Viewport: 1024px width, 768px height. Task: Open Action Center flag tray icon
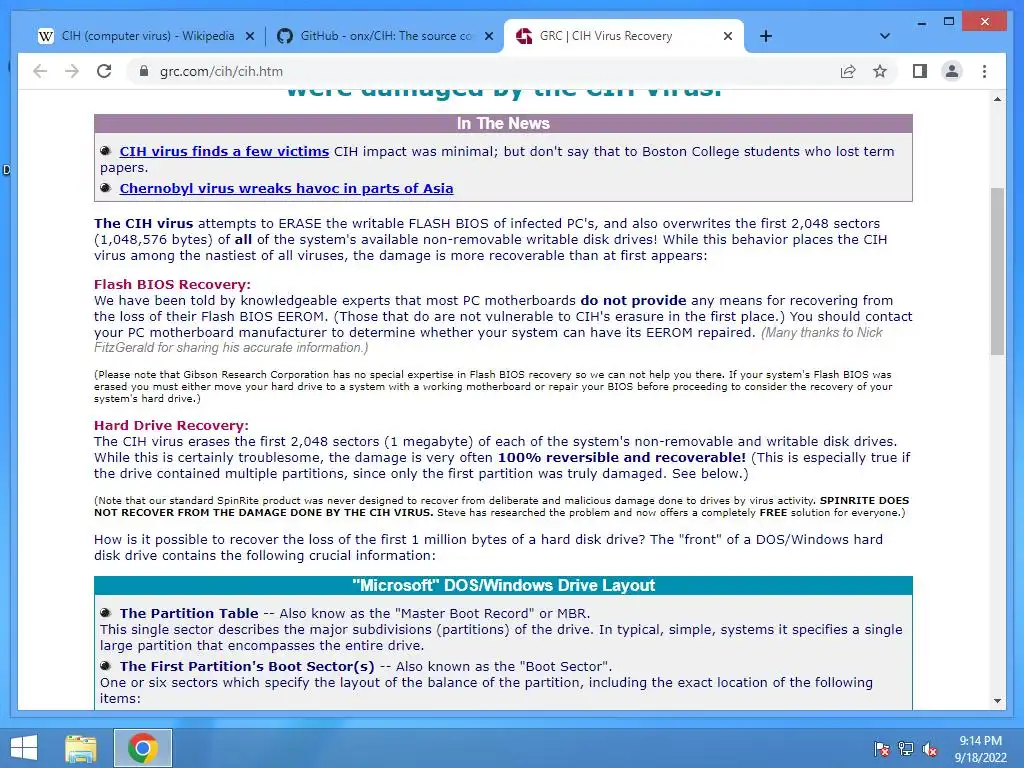click(881, 748)
